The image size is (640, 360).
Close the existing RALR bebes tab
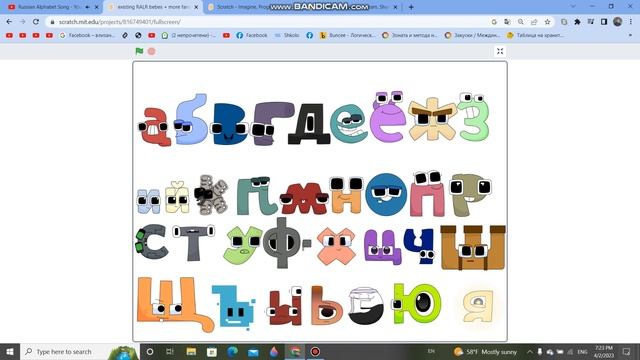point(196,7)
